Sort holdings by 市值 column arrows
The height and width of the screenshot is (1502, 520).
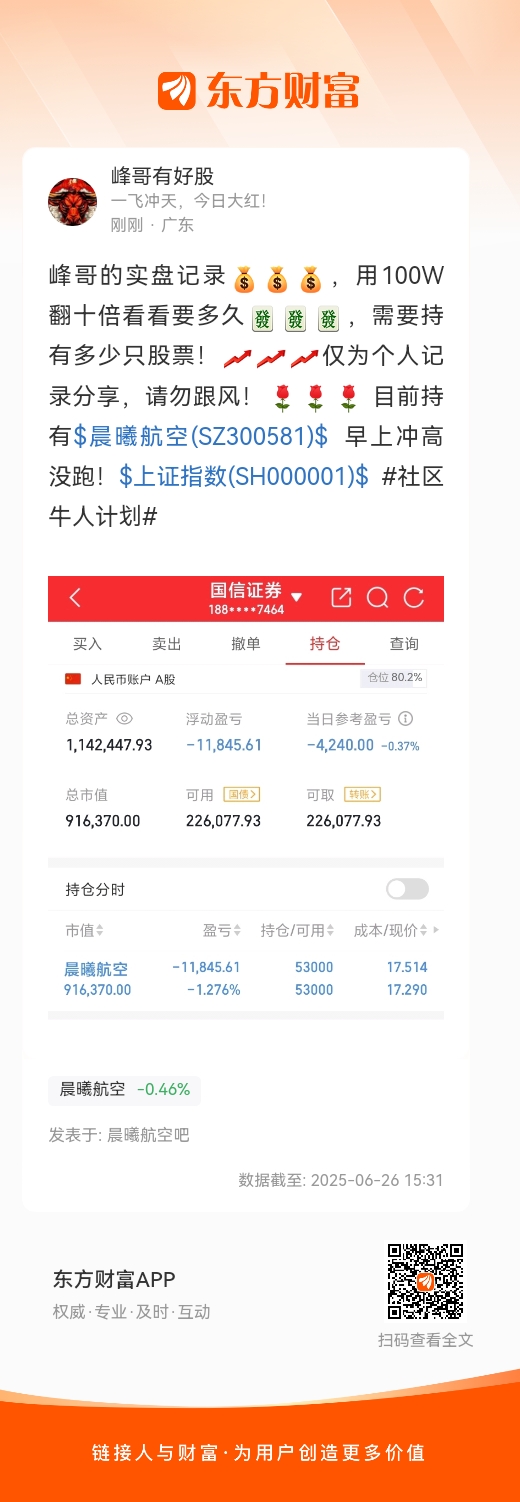tap(99, 931)
